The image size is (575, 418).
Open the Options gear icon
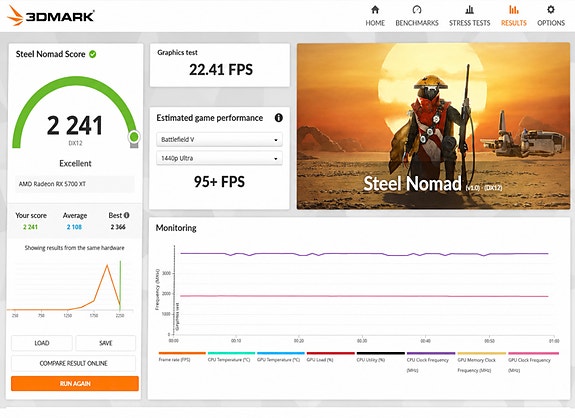551,10
